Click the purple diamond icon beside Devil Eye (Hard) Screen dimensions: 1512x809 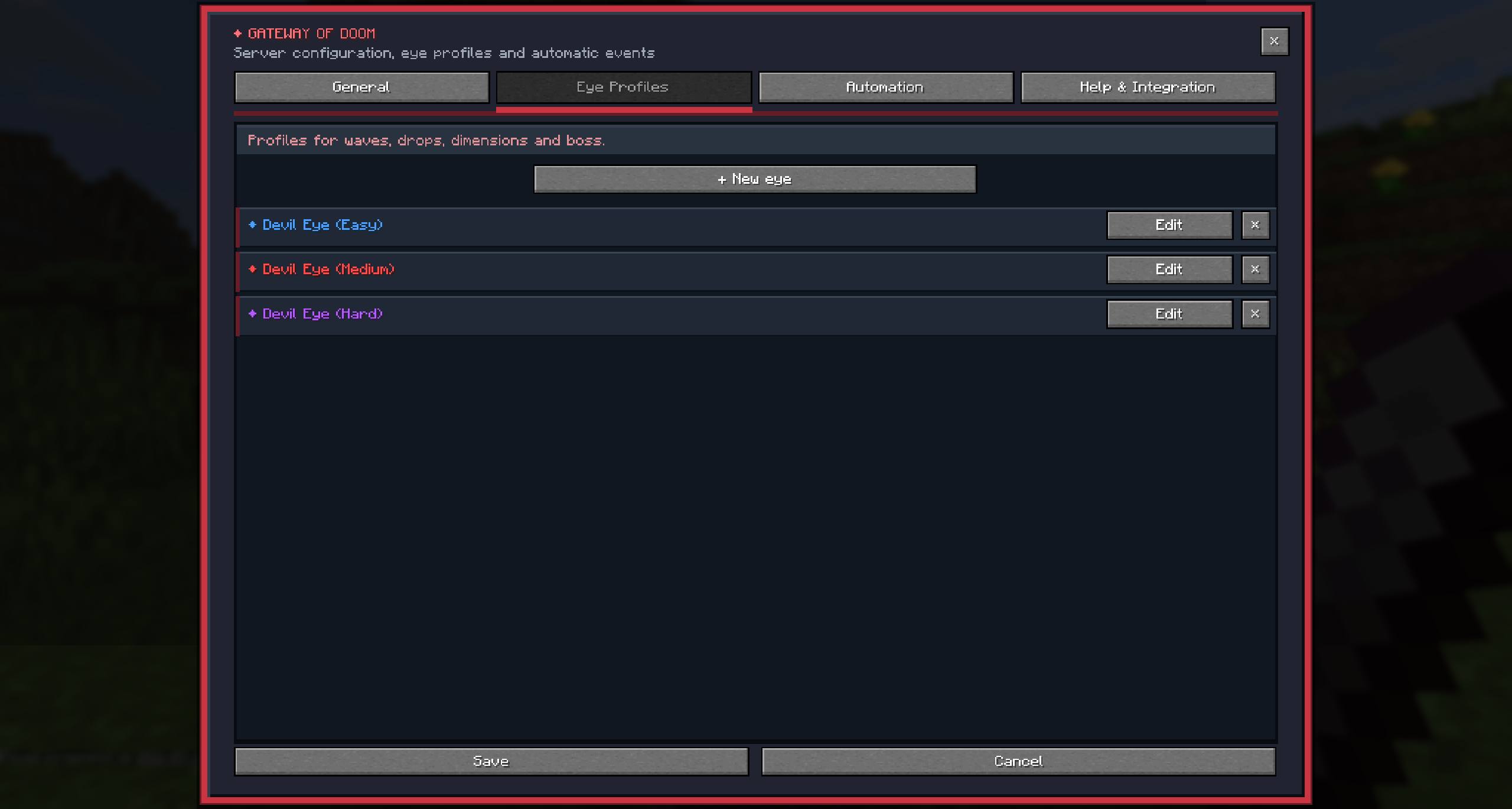point(252,313)
